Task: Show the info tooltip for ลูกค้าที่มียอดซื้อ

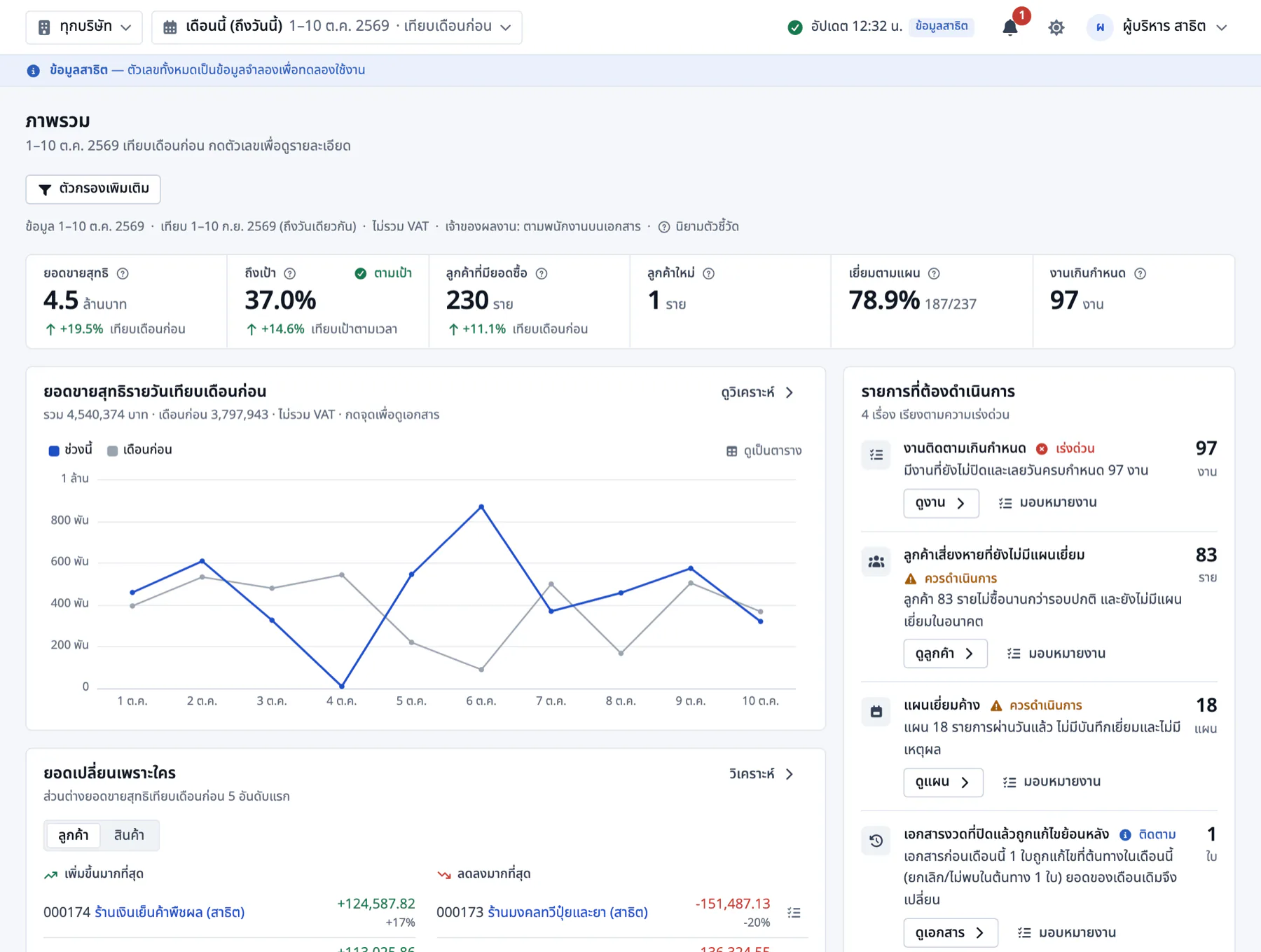Action: click(x=542, y=273)
